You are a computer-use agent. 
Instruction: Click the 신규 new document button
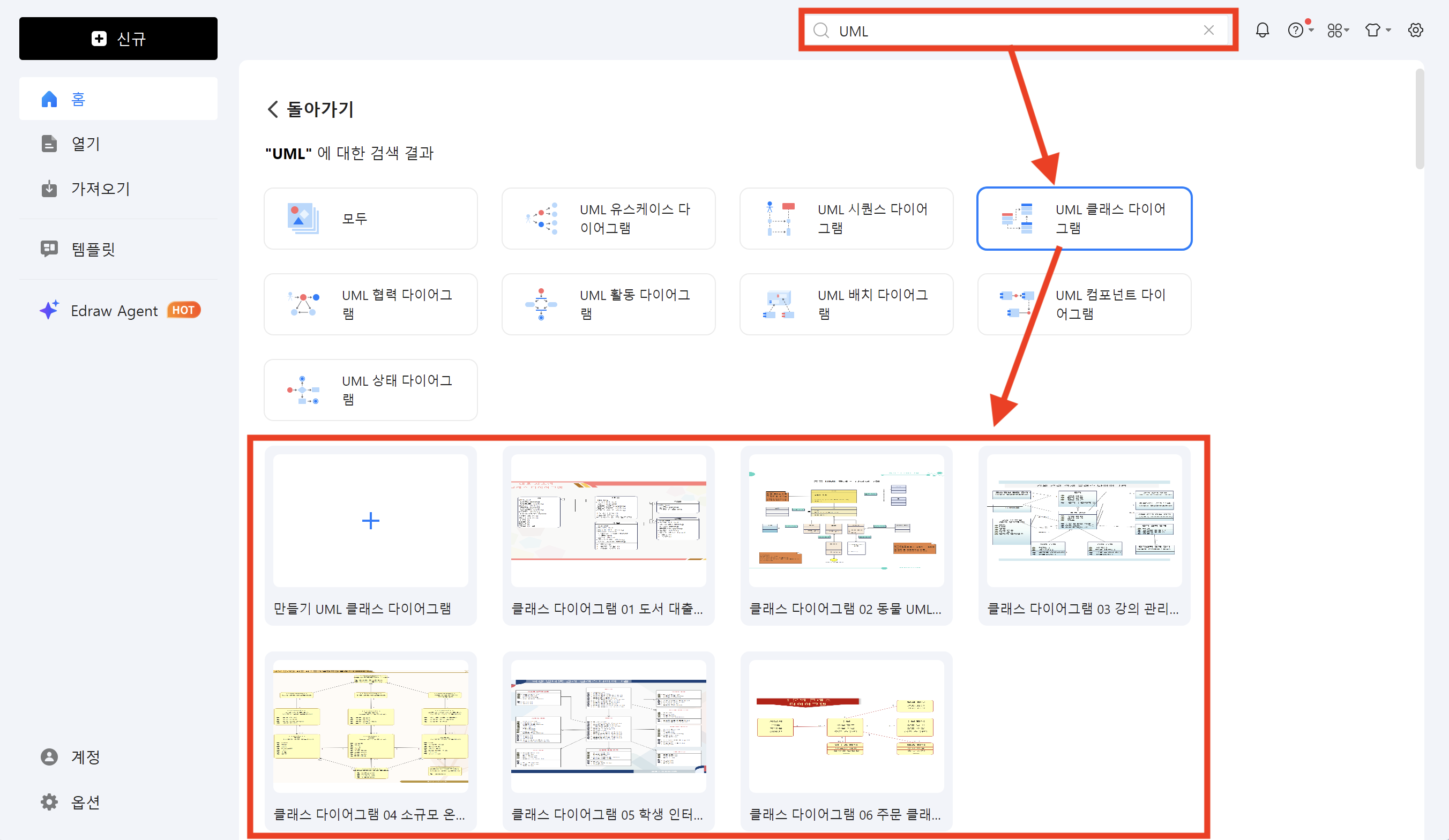[x=118, y=39]
